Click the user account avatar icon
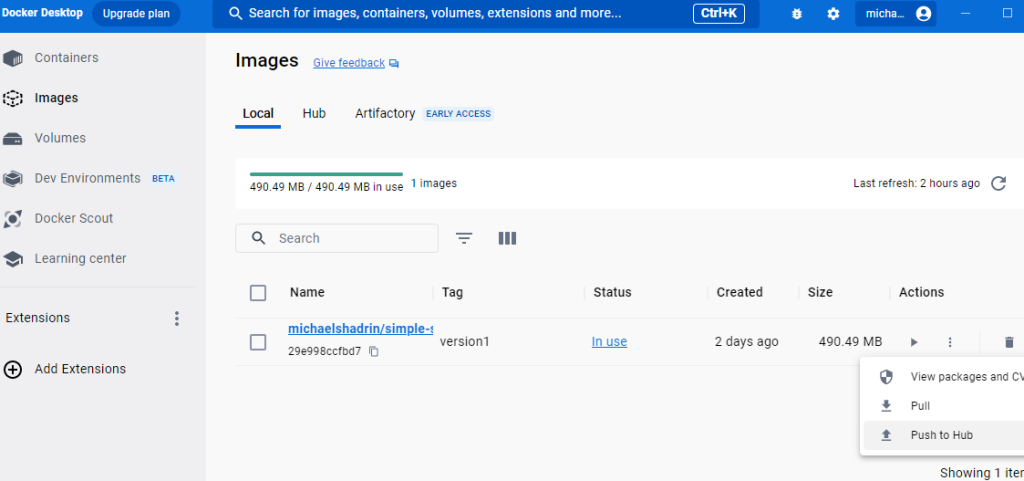Image resolution: width=1024 pixels, height=481 pixels. click(923, 14)
